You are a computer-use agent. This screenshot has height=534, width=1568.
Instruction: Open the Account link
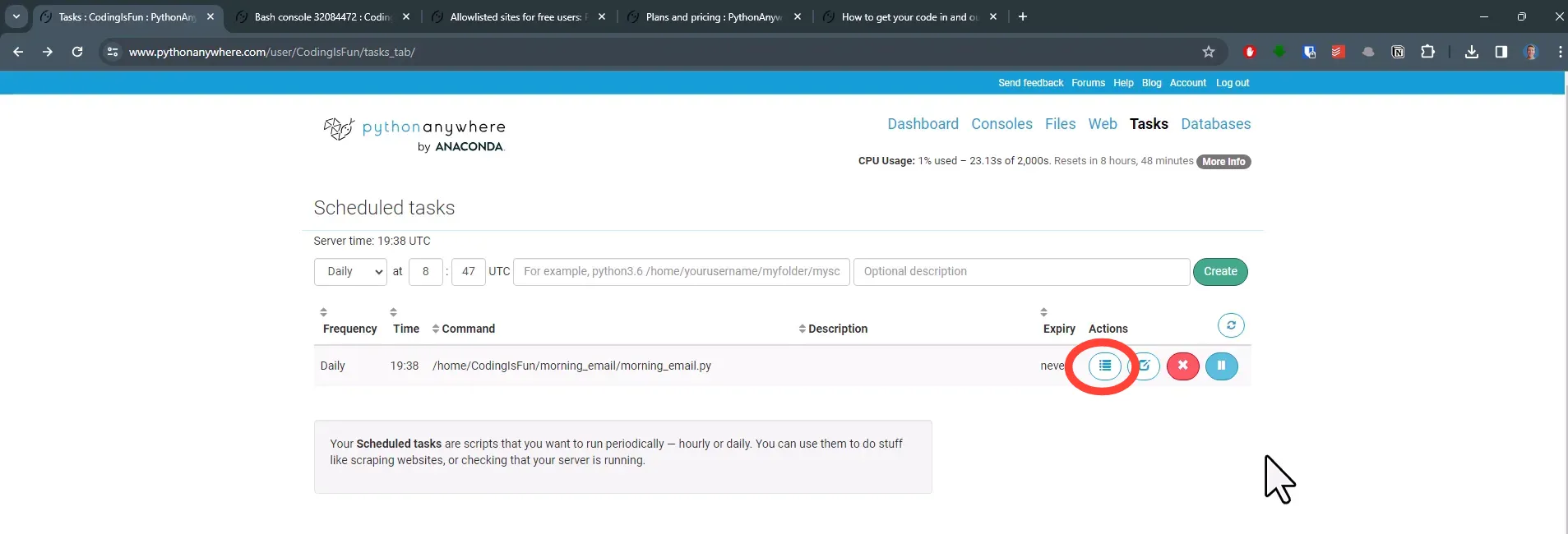[x=1187, y=83]
